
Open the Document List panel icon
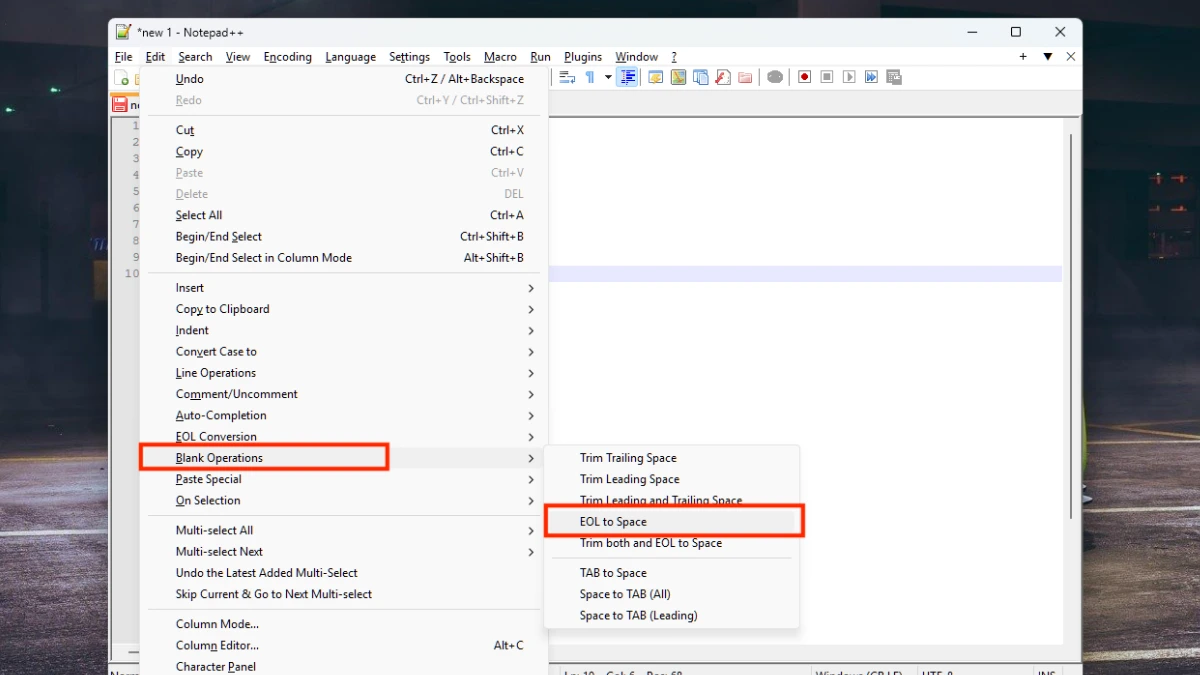701,77
